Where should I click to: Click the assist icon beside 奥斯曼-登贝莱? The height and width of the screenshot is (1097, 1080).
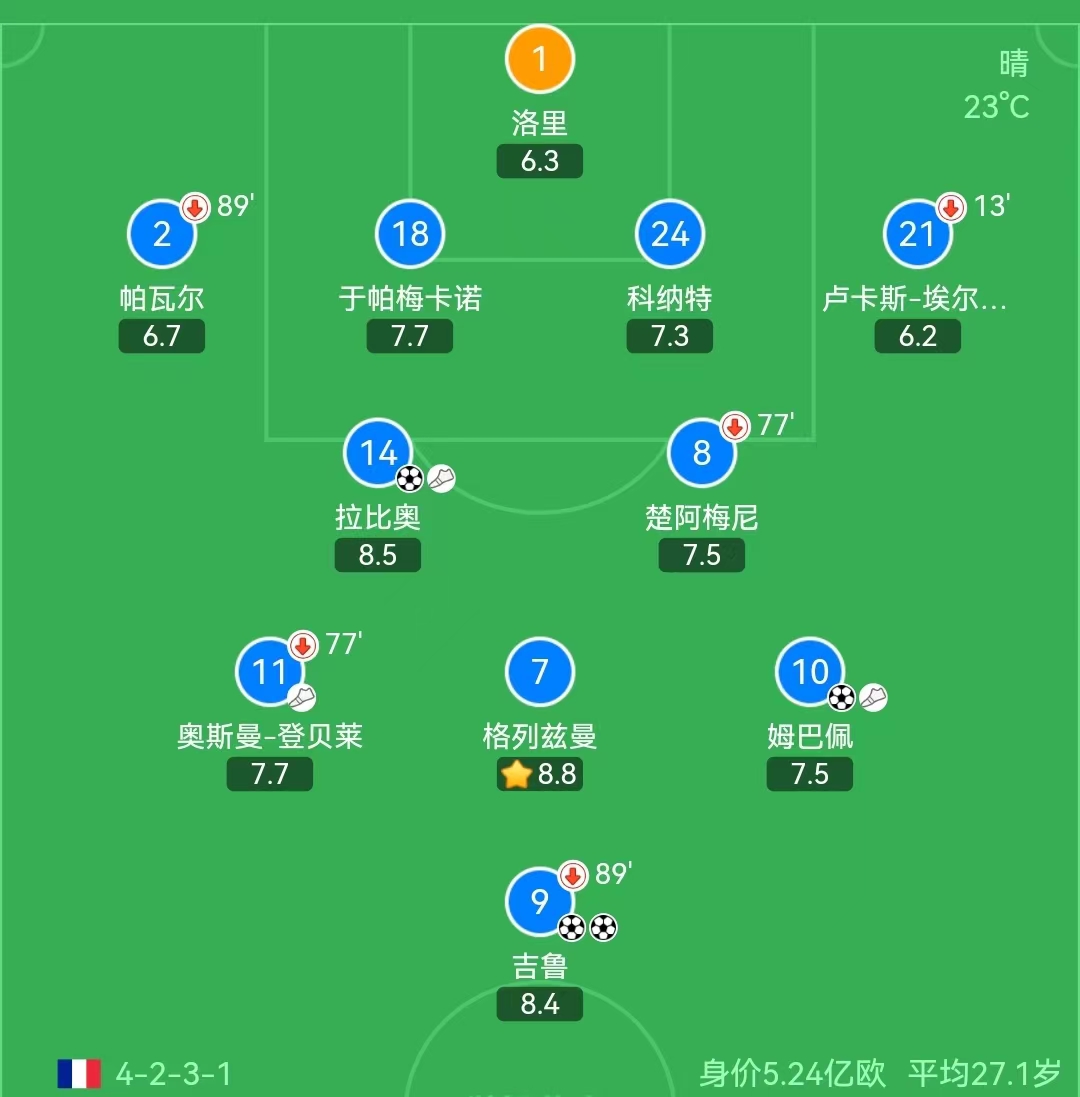pos(301,697)
